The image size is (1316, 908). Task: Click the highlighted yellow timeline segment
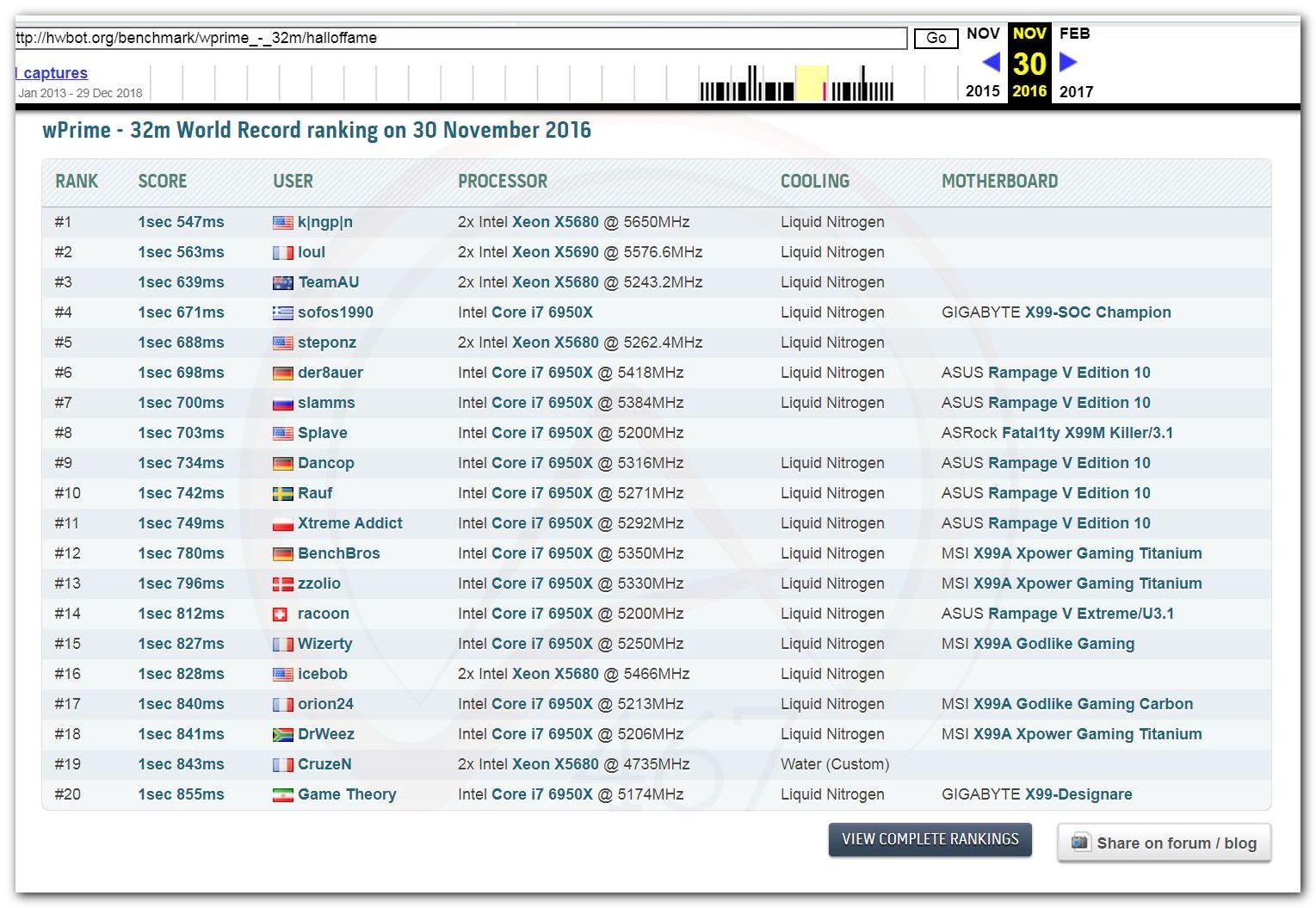tap(811, 83)
